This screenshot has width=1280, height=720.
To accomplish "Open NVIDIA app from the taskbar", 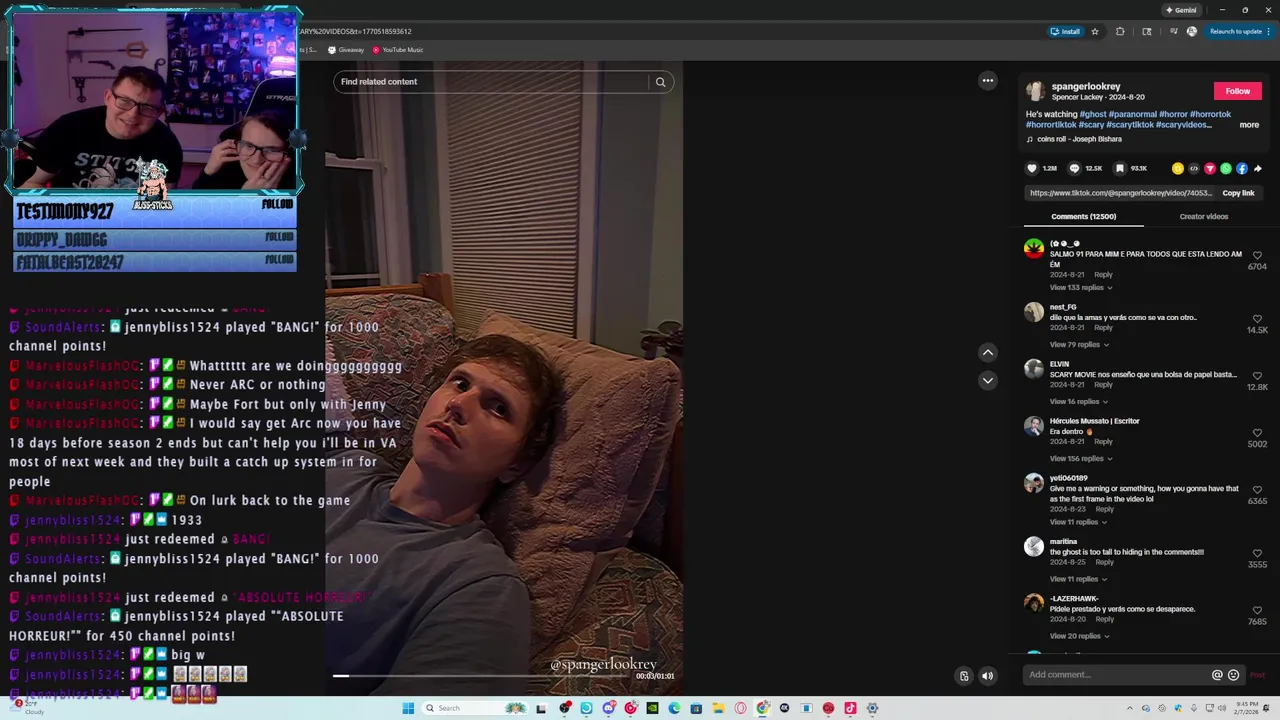I will point(653,708).
